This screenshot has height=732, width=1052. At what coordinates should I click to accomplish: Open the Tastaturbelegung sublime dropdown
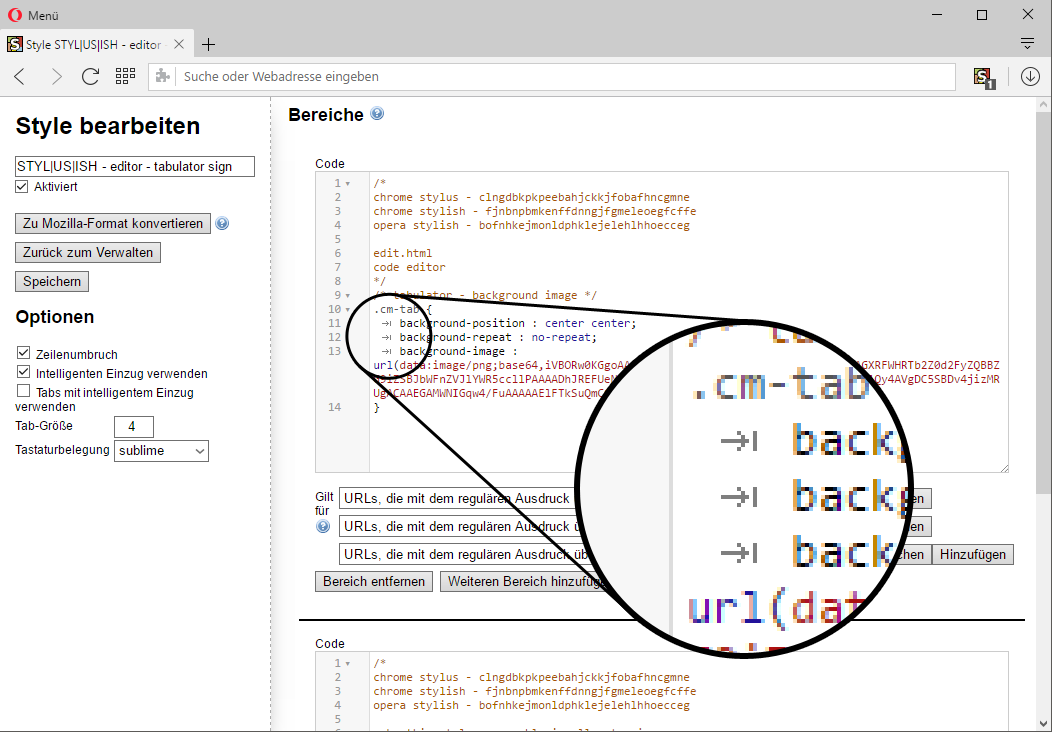[161, 451]
